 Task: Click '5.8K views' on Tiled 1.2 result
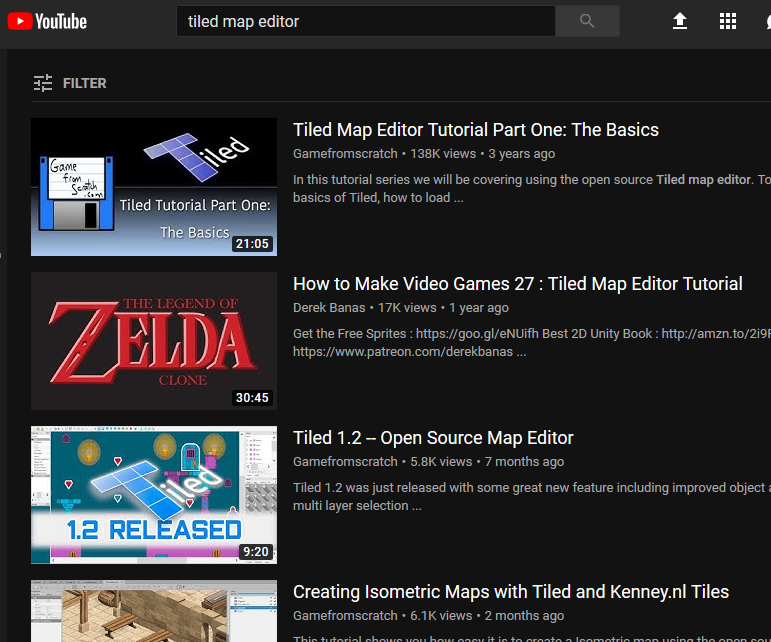pyautogui.click(x=441, y=461)
